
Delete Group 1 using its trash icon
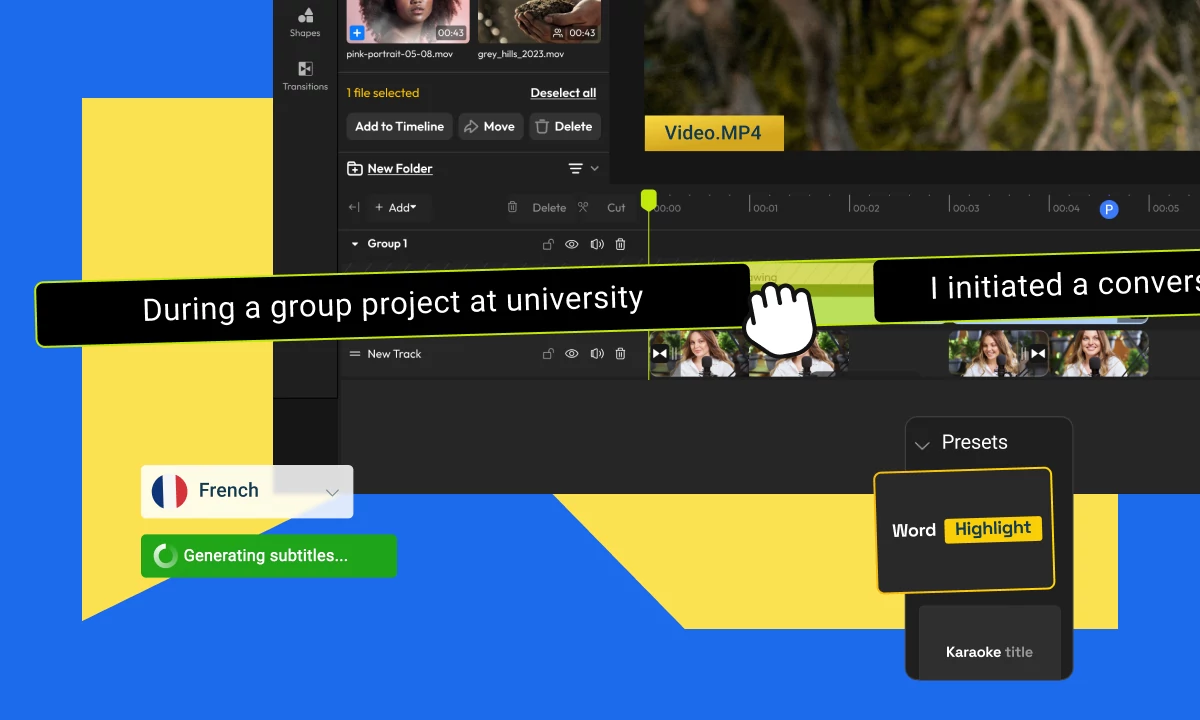point(620,244)
